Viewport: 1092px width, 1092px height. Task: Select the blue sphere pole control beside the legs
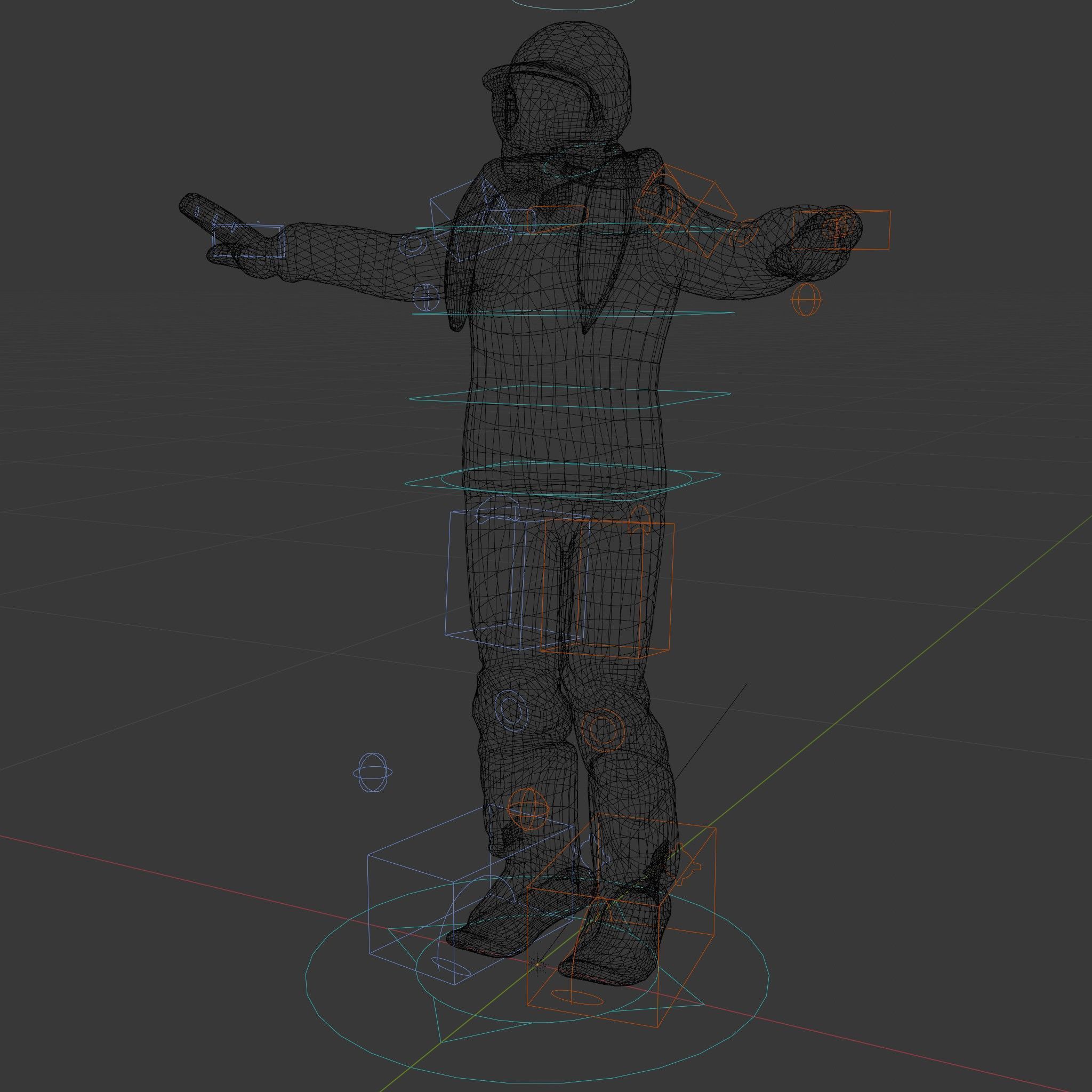(373, 772)
